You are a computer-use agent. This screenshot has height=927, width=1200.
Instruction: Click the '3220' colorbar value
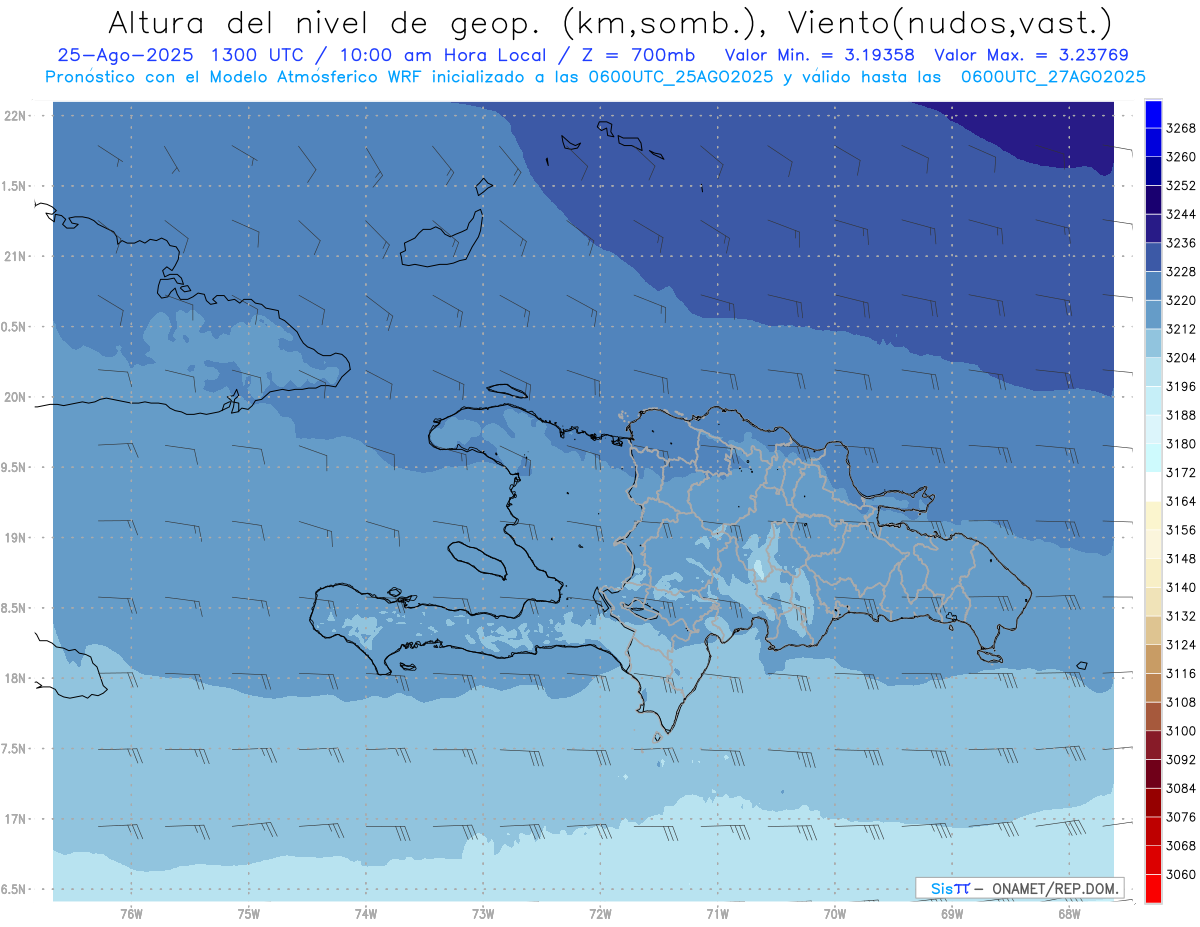tap(1181, 300)
